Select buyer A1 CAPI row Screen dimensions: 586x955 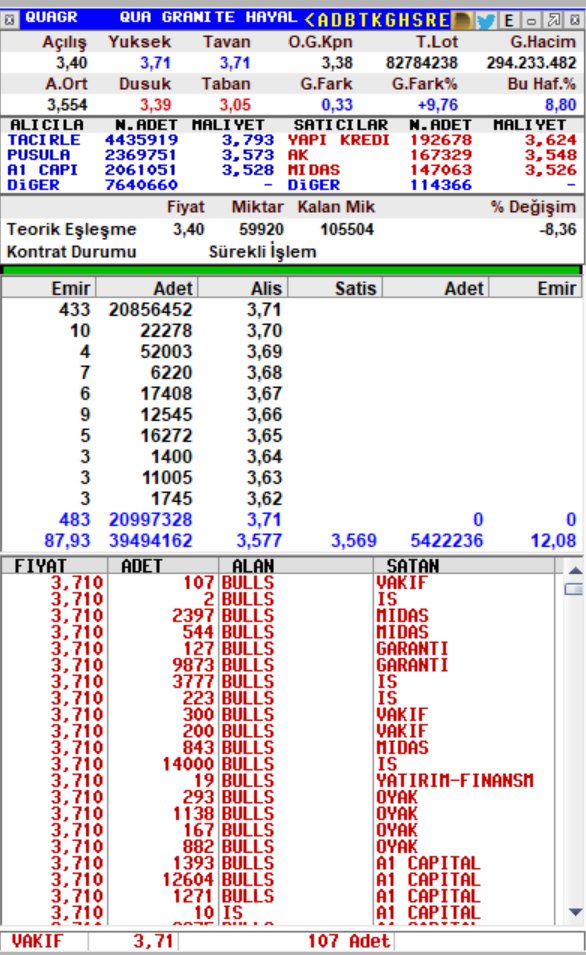tap(141, 170)
